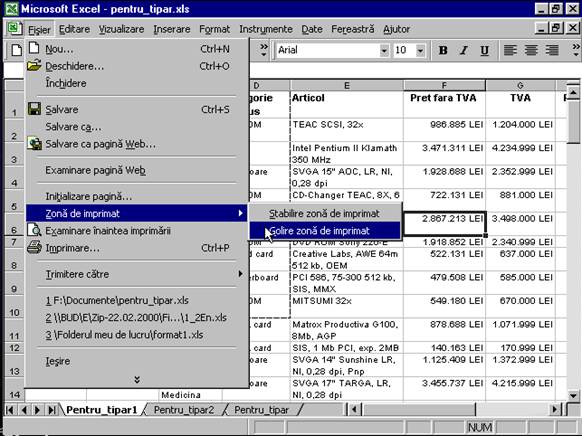Image resolution: width=582 pixels, height=436 pixels.
Task: Open the Instrumente menu
Action: 266,29
